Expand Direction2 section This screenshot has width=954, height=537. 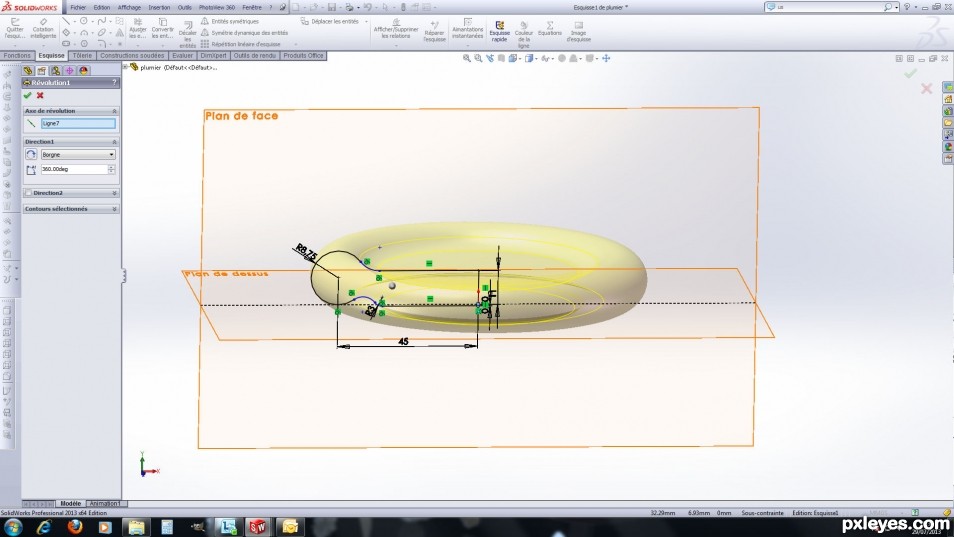click(114, 193)
